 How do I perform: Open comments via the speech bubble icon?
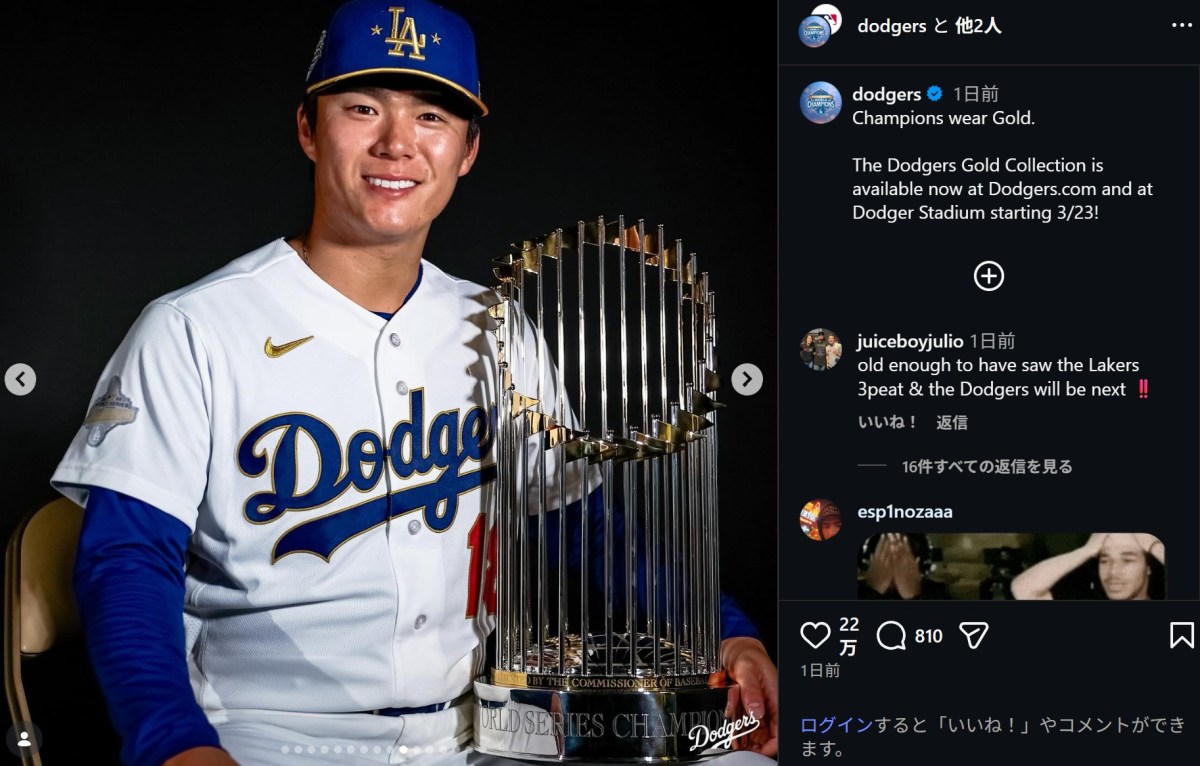[891, 635]
